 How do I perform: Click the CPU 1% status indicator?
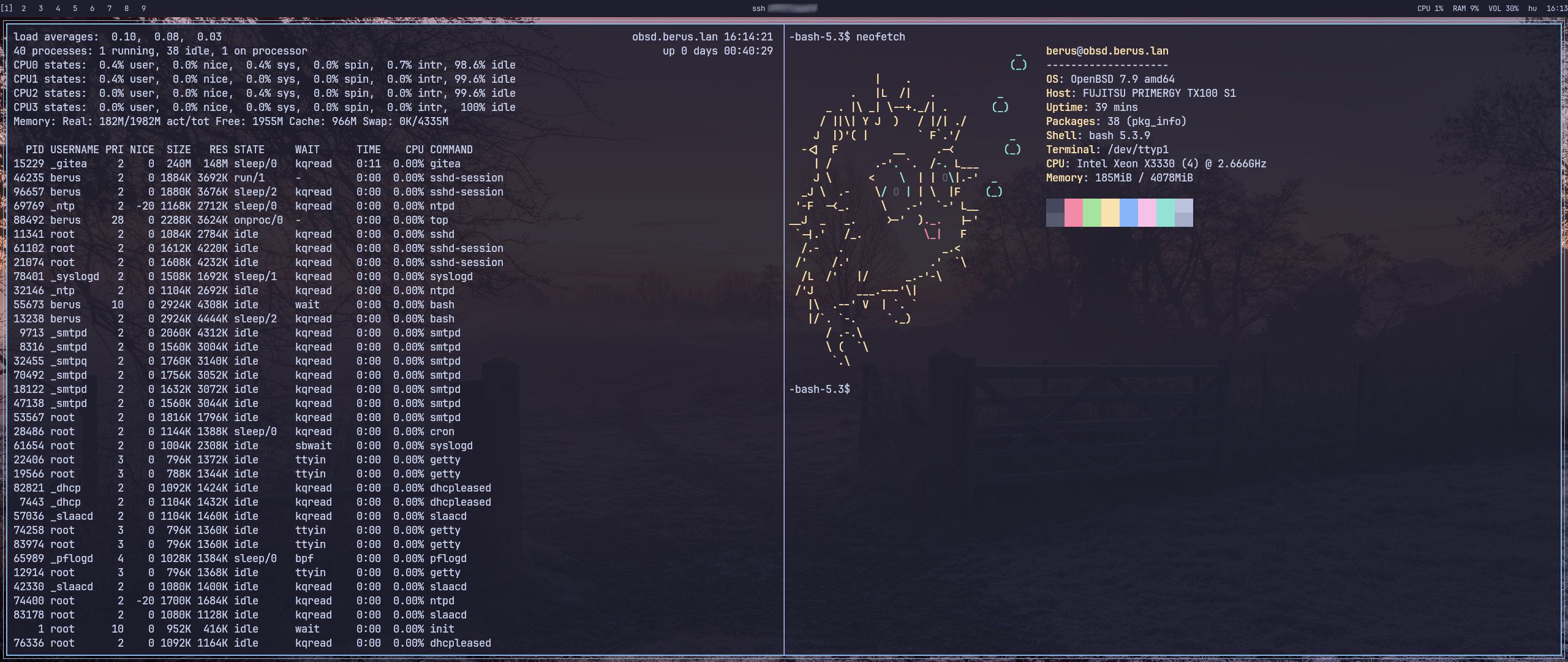coord(1430,9)
